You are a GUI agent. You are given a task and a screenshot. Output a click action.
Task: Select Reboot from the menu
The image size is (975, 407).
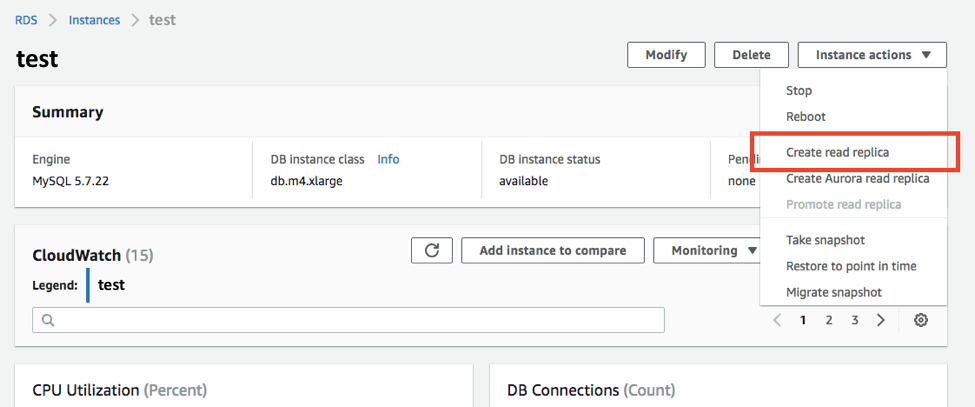tap(806, 117)
